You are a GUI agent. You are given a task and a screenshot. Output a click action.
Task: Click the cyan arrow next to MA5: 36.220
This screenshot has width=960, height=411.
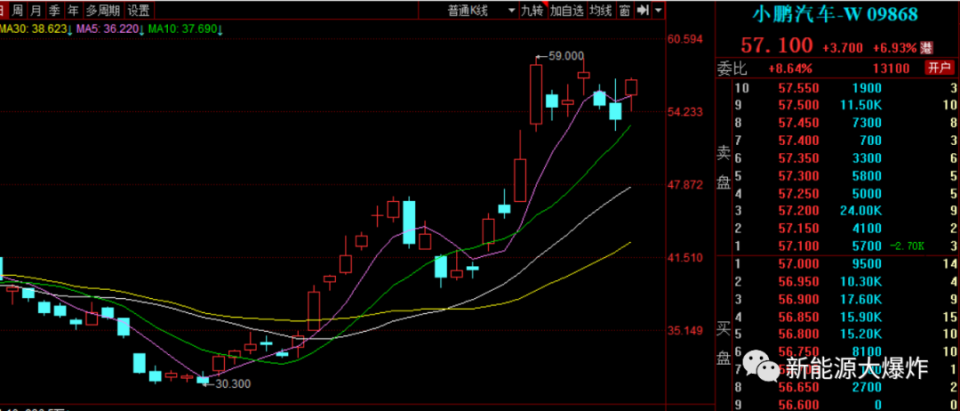(x=141, y=29)
